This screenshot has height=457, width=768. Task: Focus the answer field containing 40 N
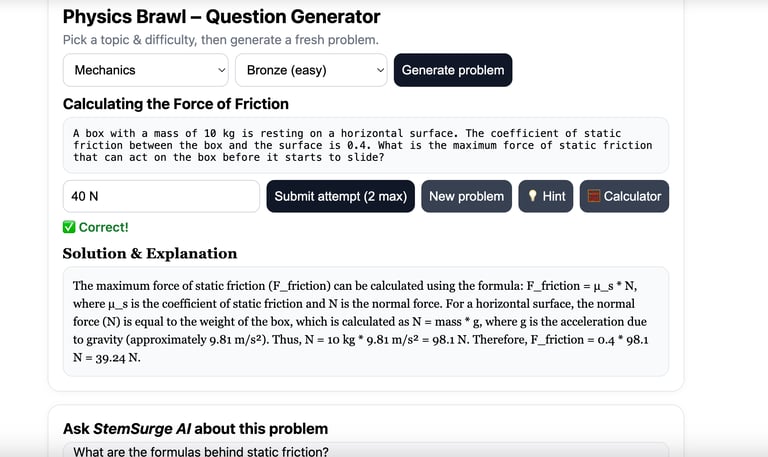pyautogui.click(x=161, y=196)
